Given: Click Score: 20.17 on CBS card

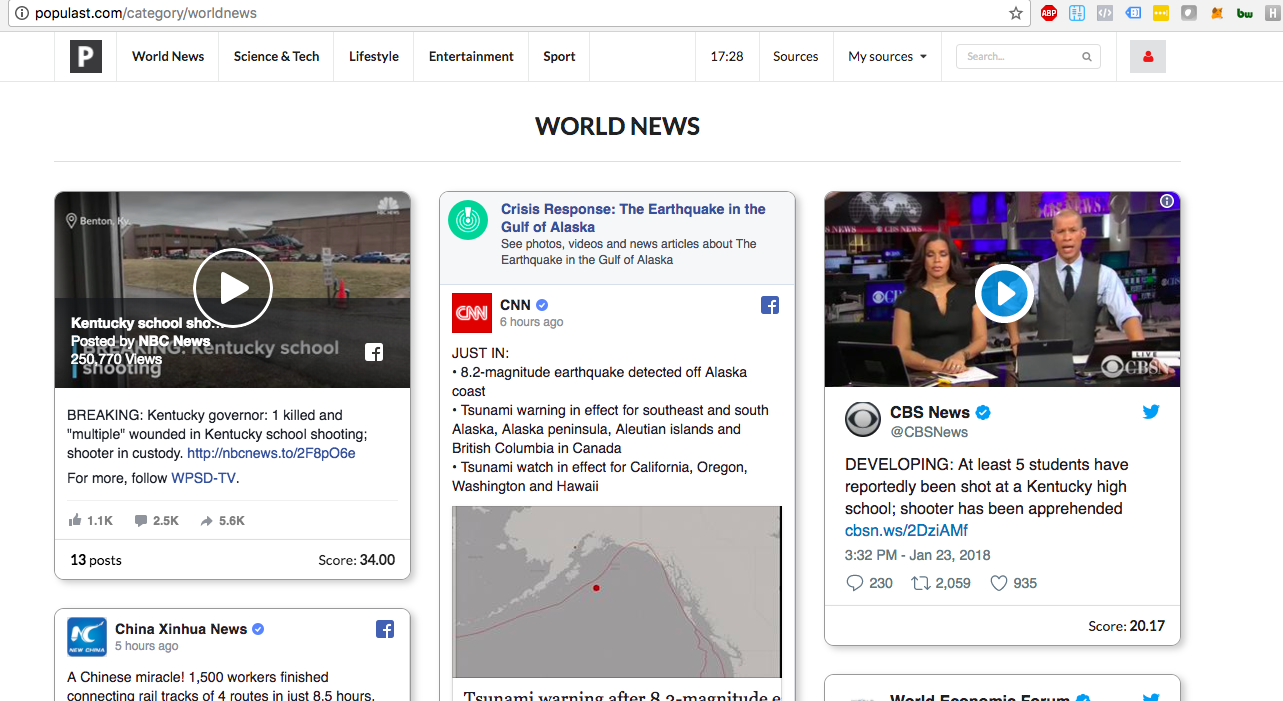Looking at the screenshot, I should pyautogui.click(x=1127, y=626).
